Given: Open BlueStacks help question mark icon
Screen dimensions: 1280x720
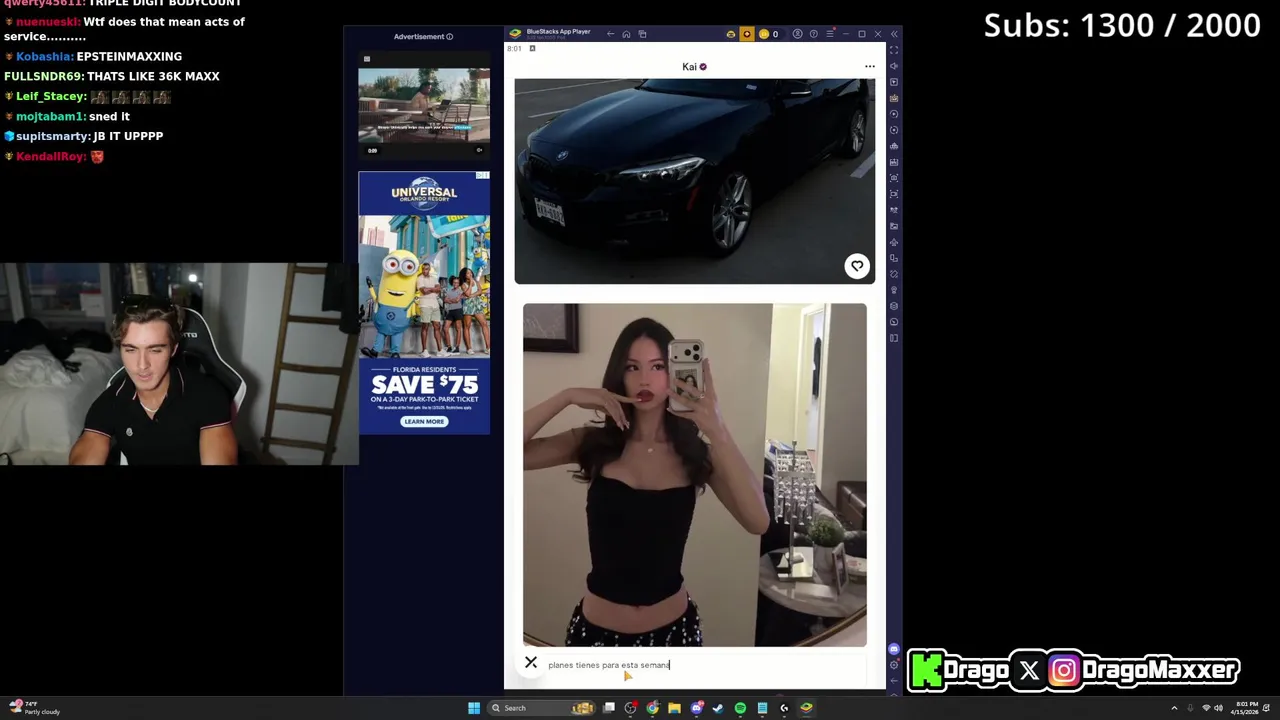Looking at the screenshot, I should coord(814,34).
